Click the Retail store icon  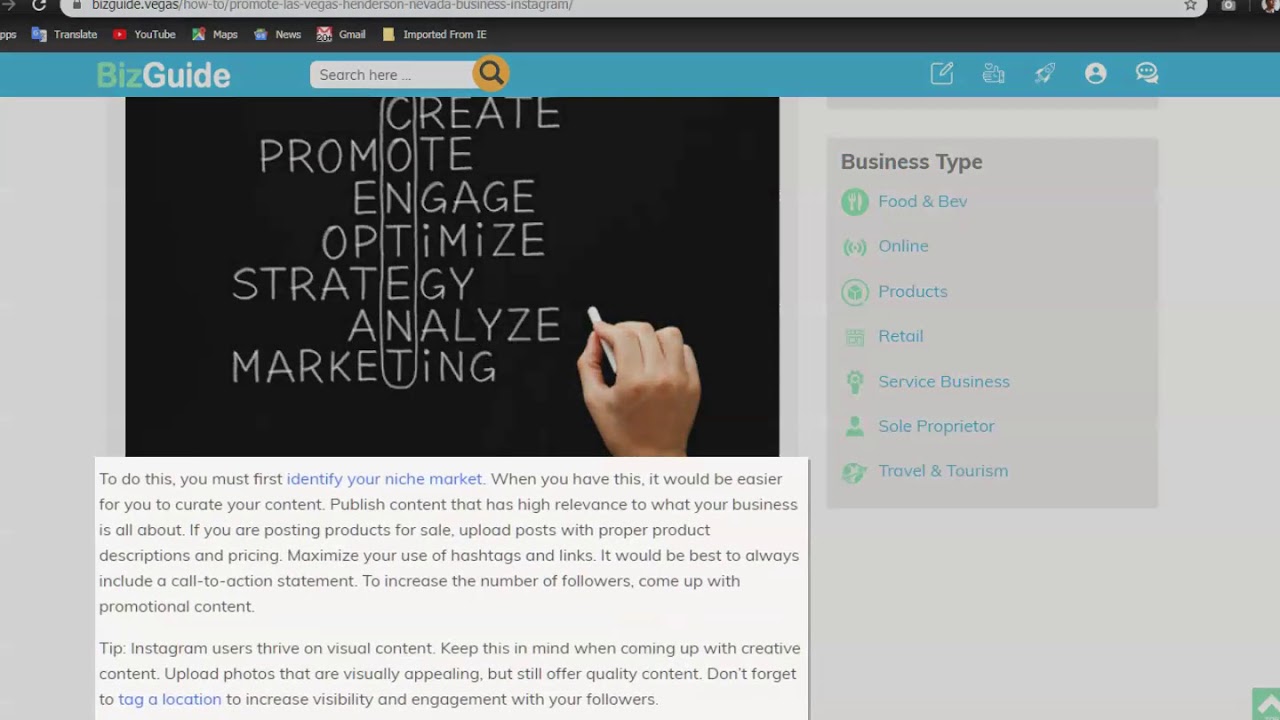[x=855, y=337]
